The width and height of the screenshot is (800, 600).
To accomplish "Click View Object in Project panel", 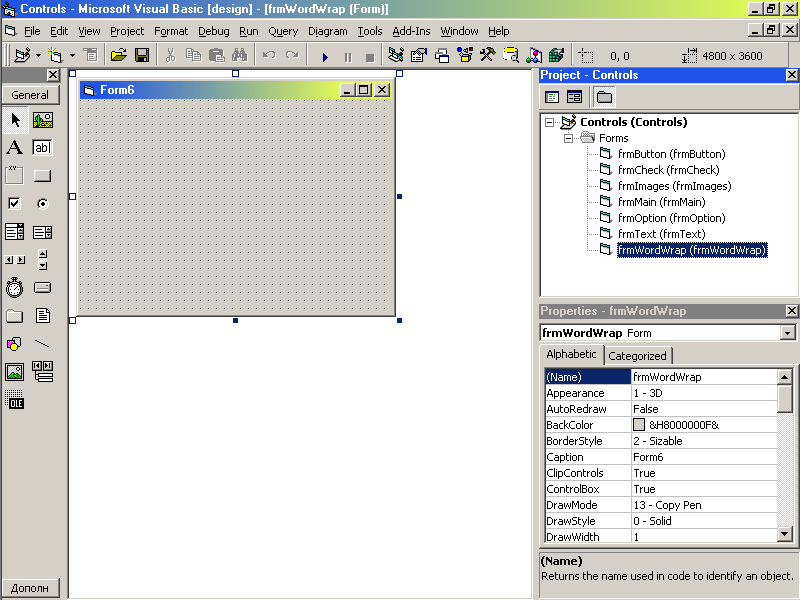I will [x=574, y=97].
